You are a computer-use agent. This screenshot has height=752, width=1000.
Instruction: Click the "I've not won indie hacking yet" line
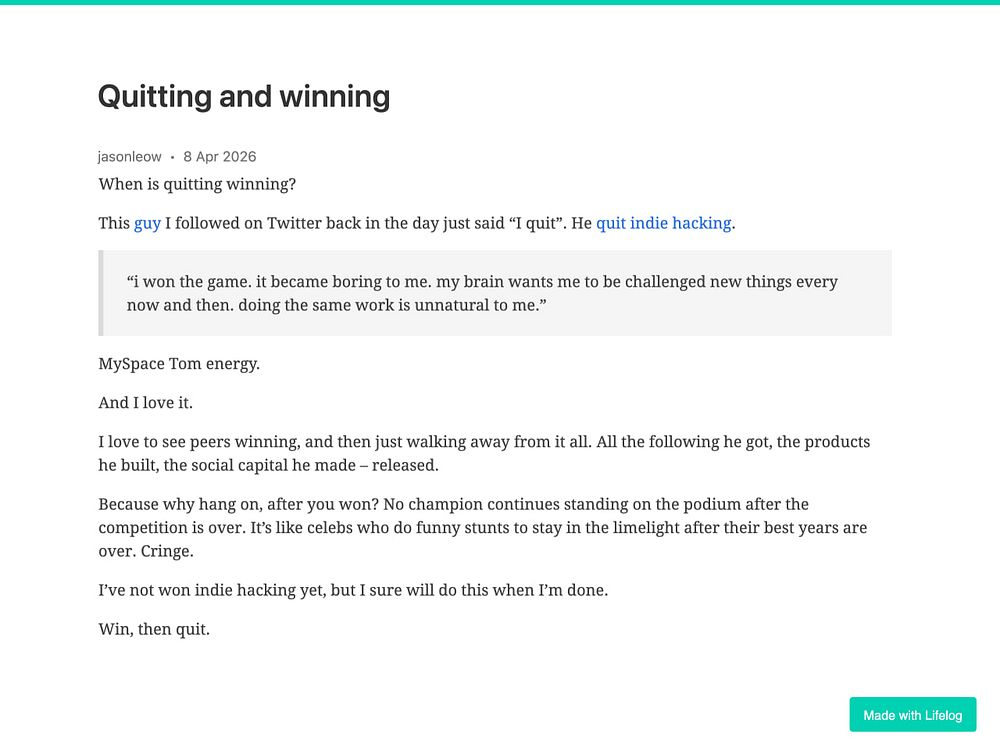click(x=353, y=590)
